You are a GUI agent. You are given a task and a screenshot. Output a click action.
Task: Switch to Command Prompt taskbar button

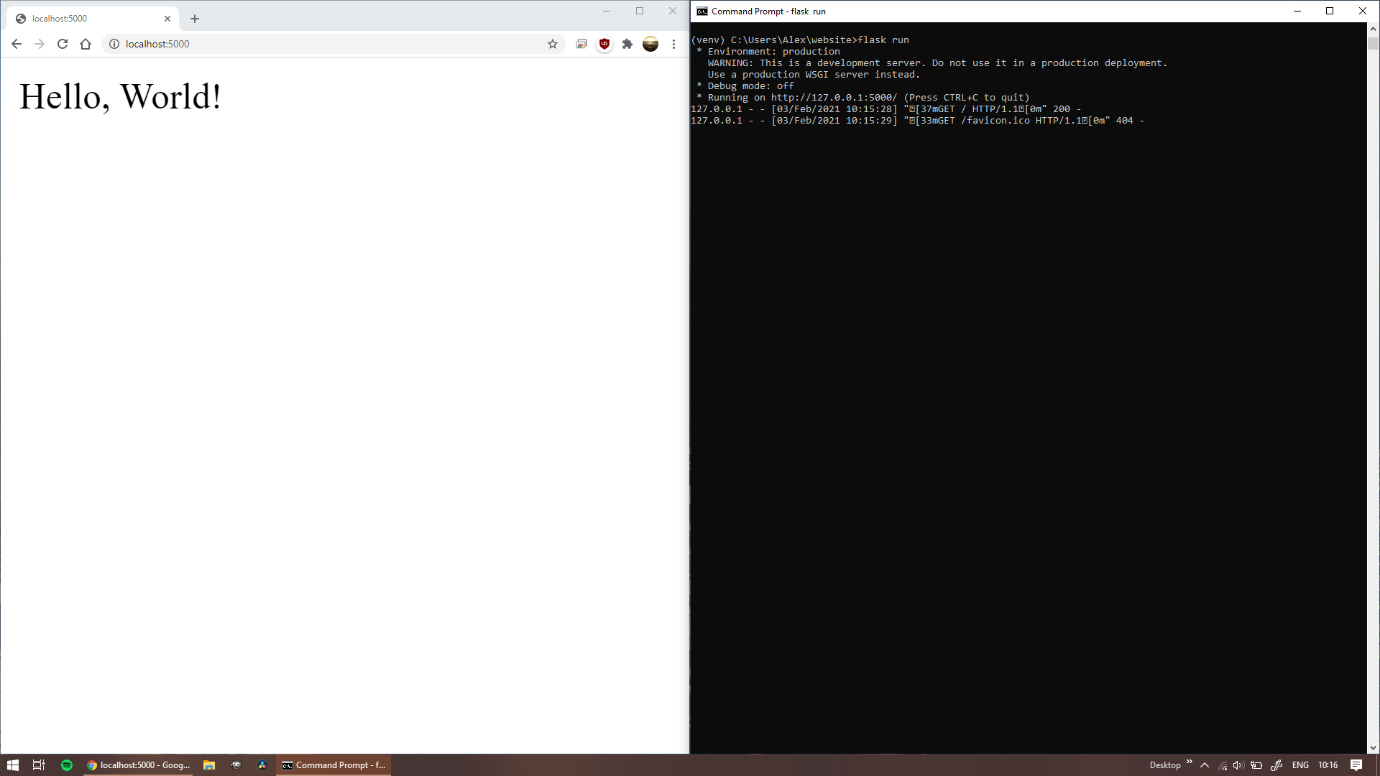[x=333, y=765]
